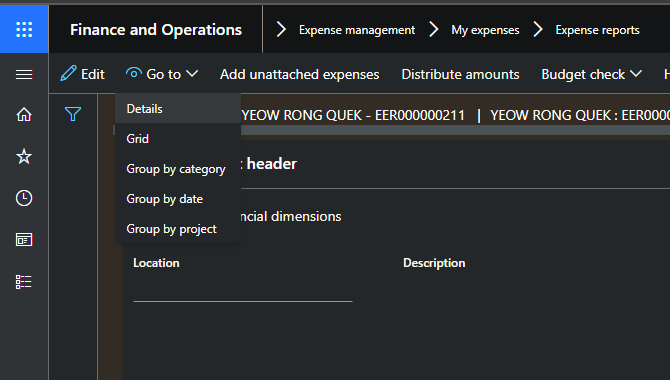Open Recent clock icon

[24, 198]
